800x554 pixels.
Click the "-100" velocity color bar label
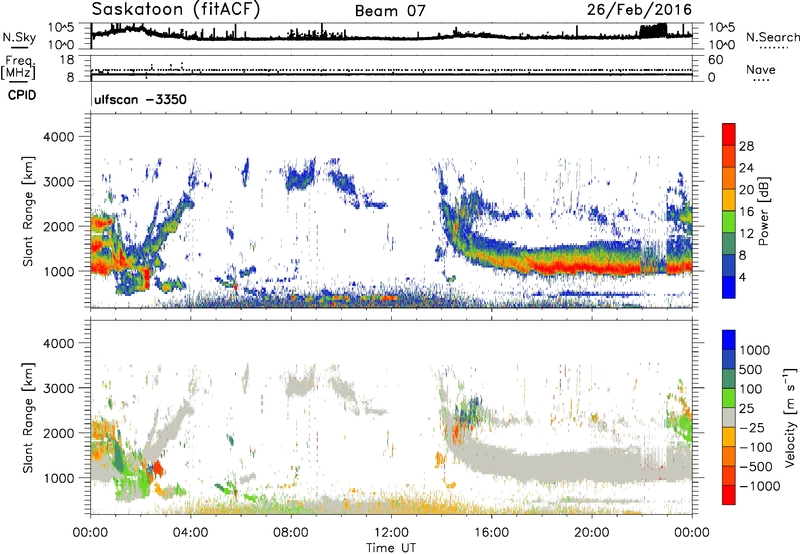pyautogui.click(x=756, y=447)
